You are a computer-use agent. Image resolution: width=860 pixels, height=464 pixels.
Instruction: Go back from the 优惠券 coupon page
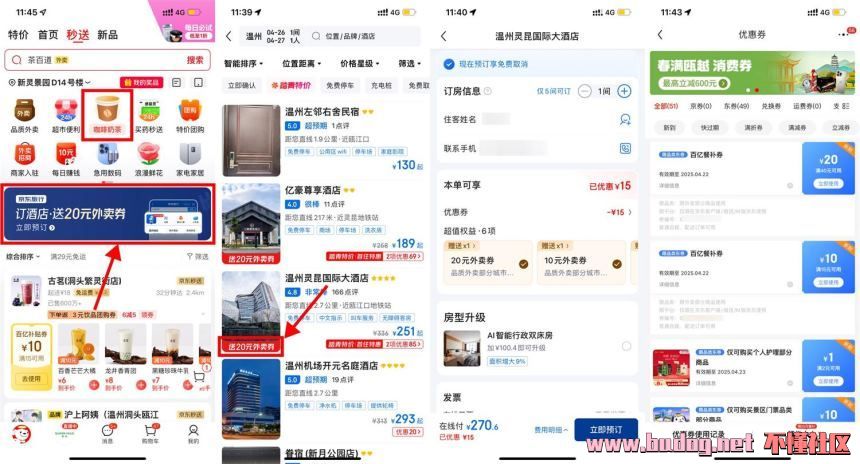click(x=660, y=35)
